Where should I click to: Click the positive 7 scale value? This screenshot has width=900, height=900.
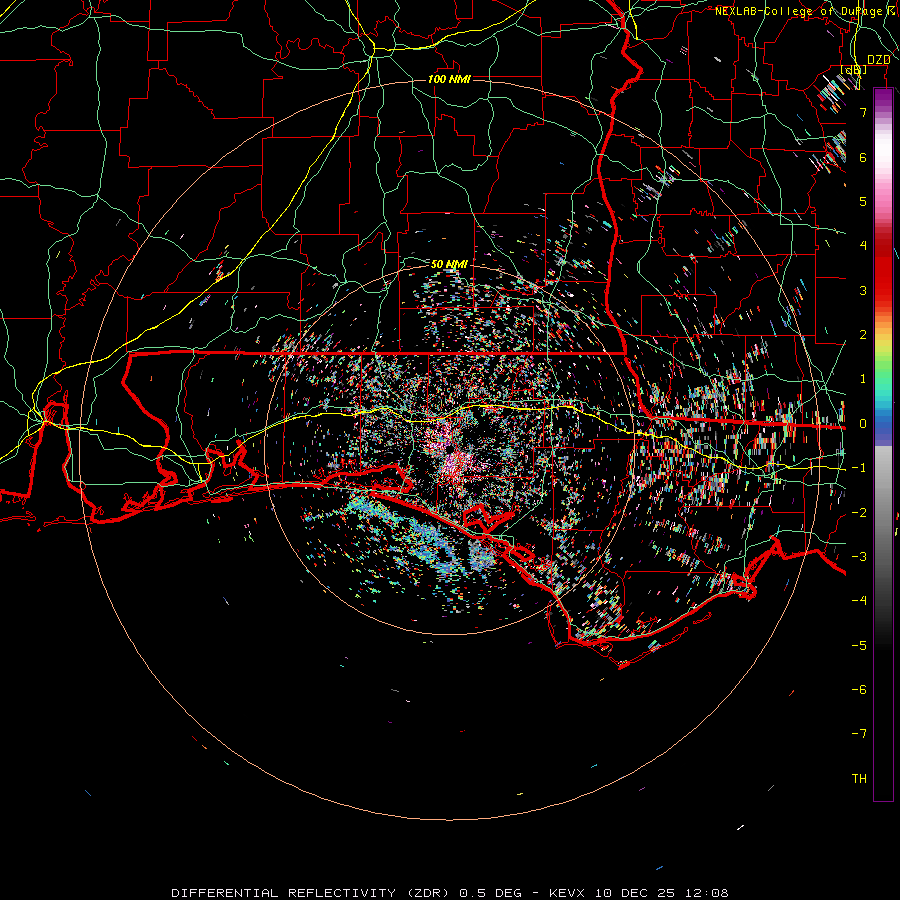[x=863, y=112]
